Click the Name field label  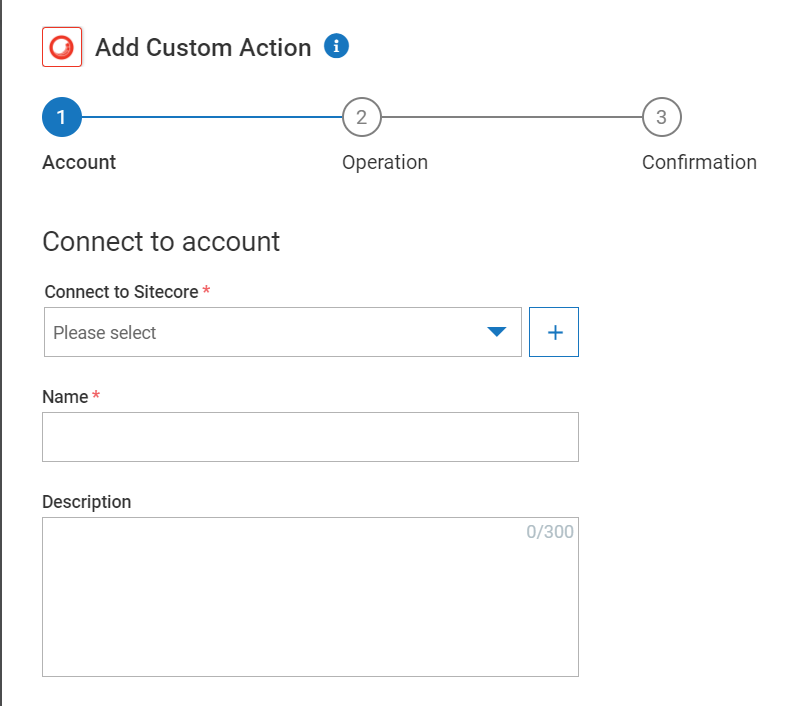pos(65,397)
